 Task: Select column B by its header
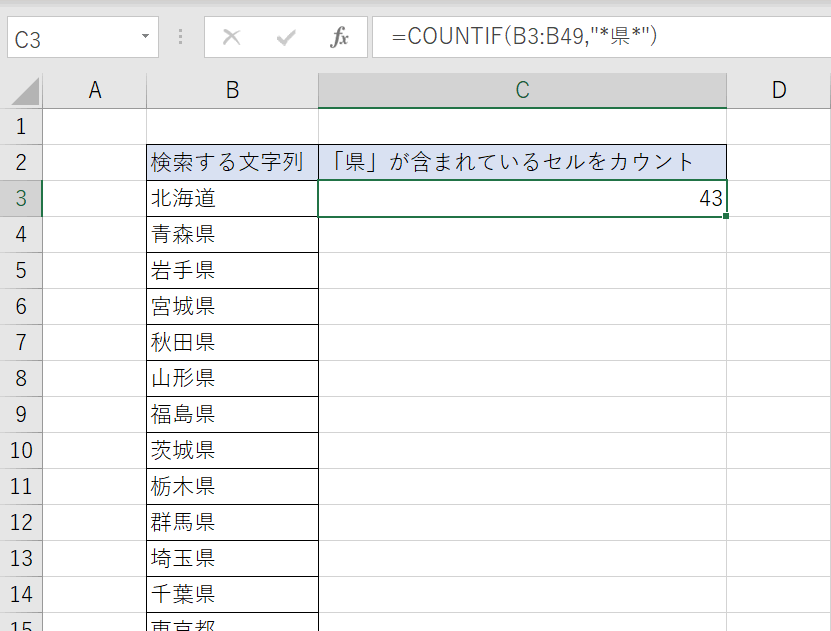[x=232, y=90]
